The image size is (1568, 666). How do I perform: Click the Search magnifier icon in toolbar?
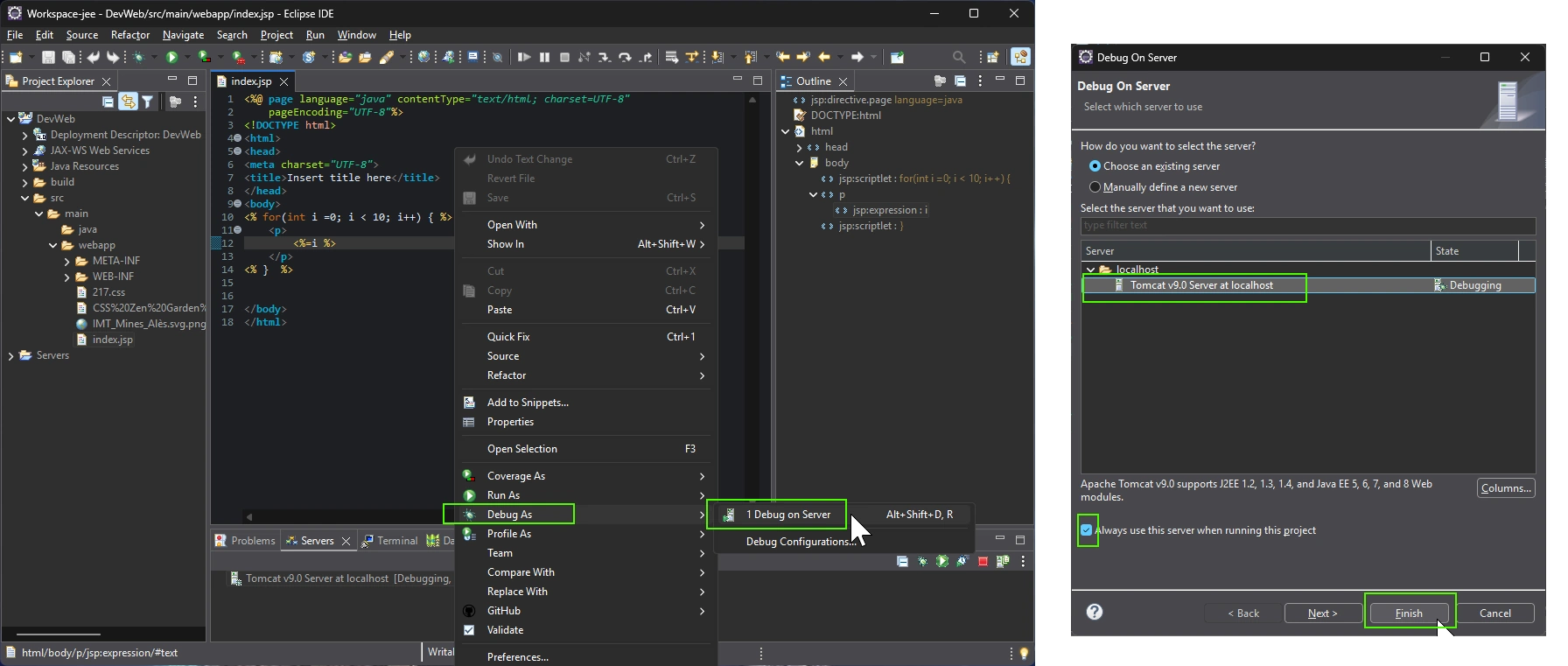click(959, 57)
